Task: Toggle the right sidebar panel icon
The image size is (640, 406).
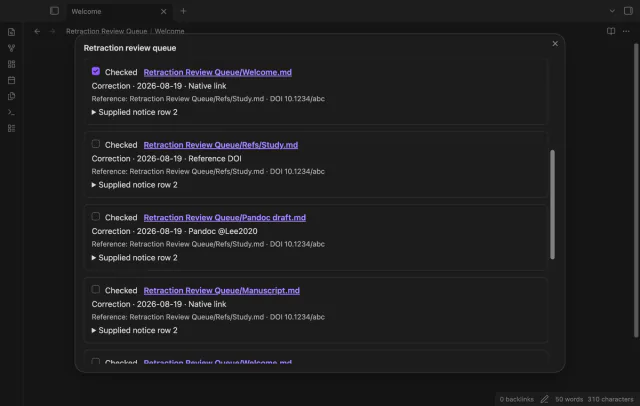Action: pyautogui.click(x=628, y=11)
